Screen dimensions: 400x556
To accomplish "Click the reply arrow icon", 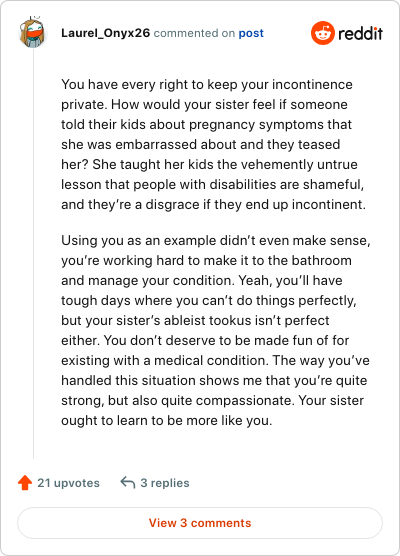I will pos(128,483).
